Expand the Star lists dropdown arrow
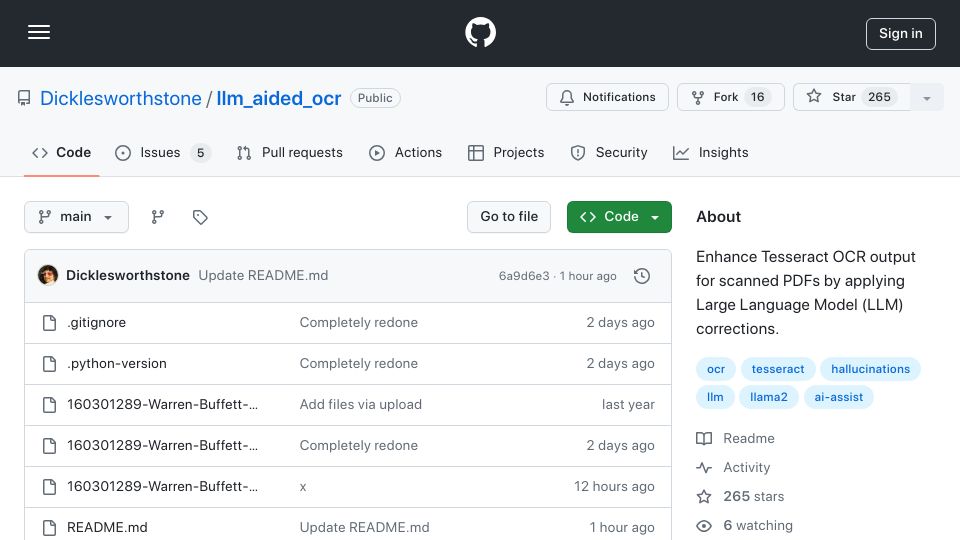This screenshot has height=540, width=960. click(926, 97)
